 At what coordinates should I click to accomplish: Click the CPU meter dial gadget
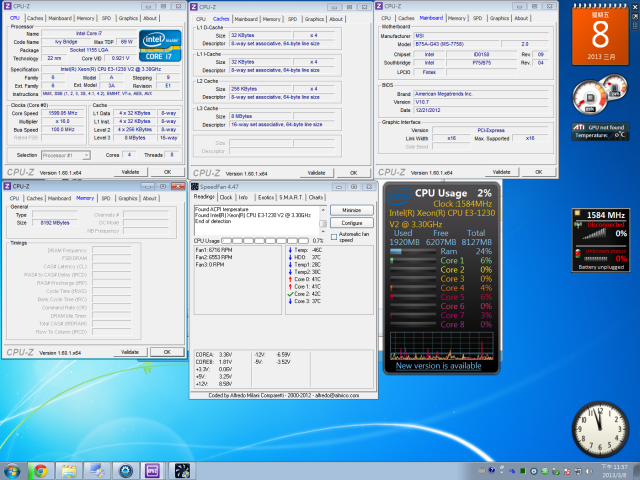point(599,94)
